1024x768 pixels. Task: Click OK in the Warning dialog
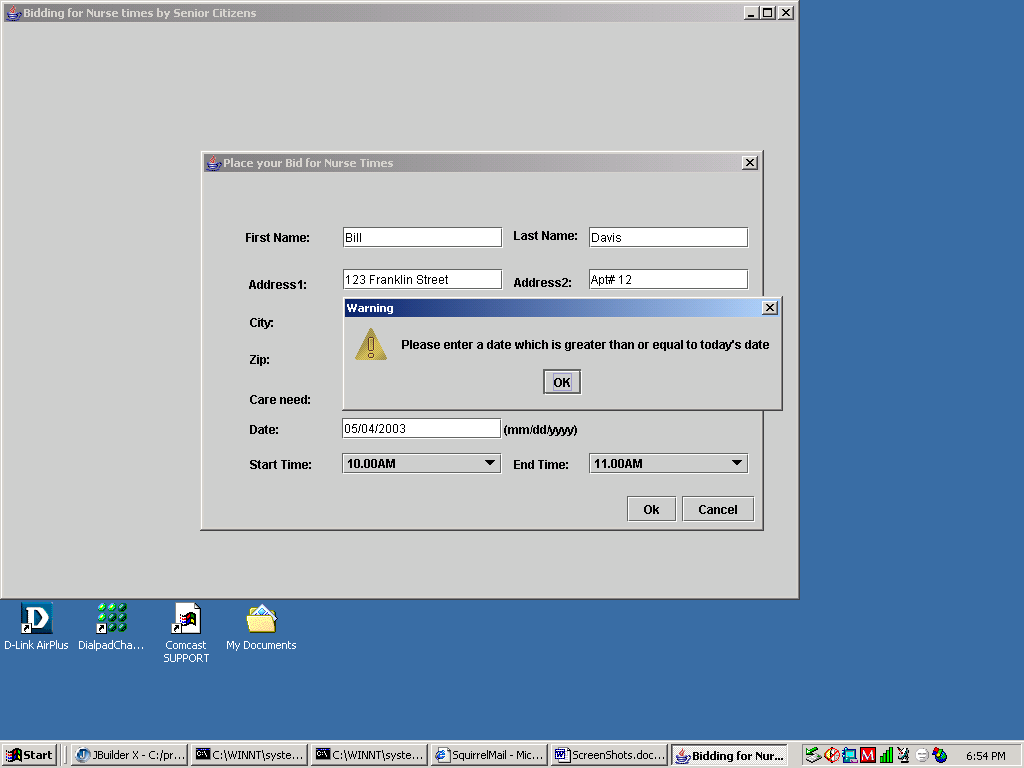click(562, 382)
